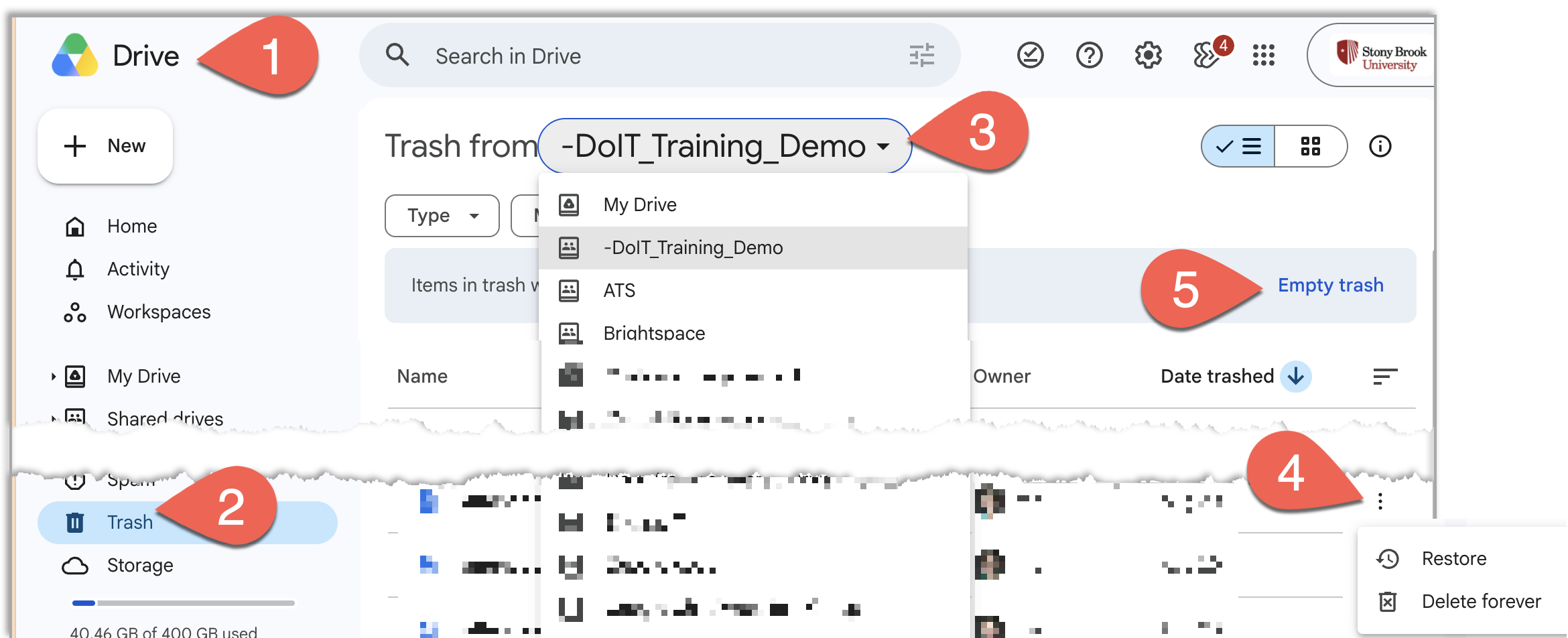Open the Type filter dropdown
1568x638 pixels.
tap(442, 216)
